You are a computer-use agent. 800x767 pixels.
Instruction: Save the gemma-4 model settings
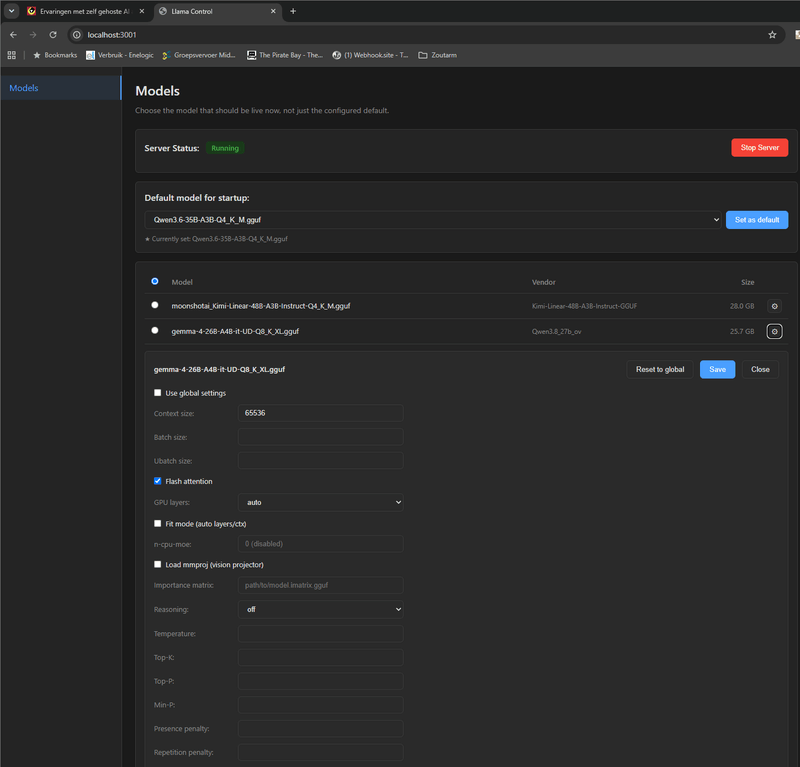point(717,369)
